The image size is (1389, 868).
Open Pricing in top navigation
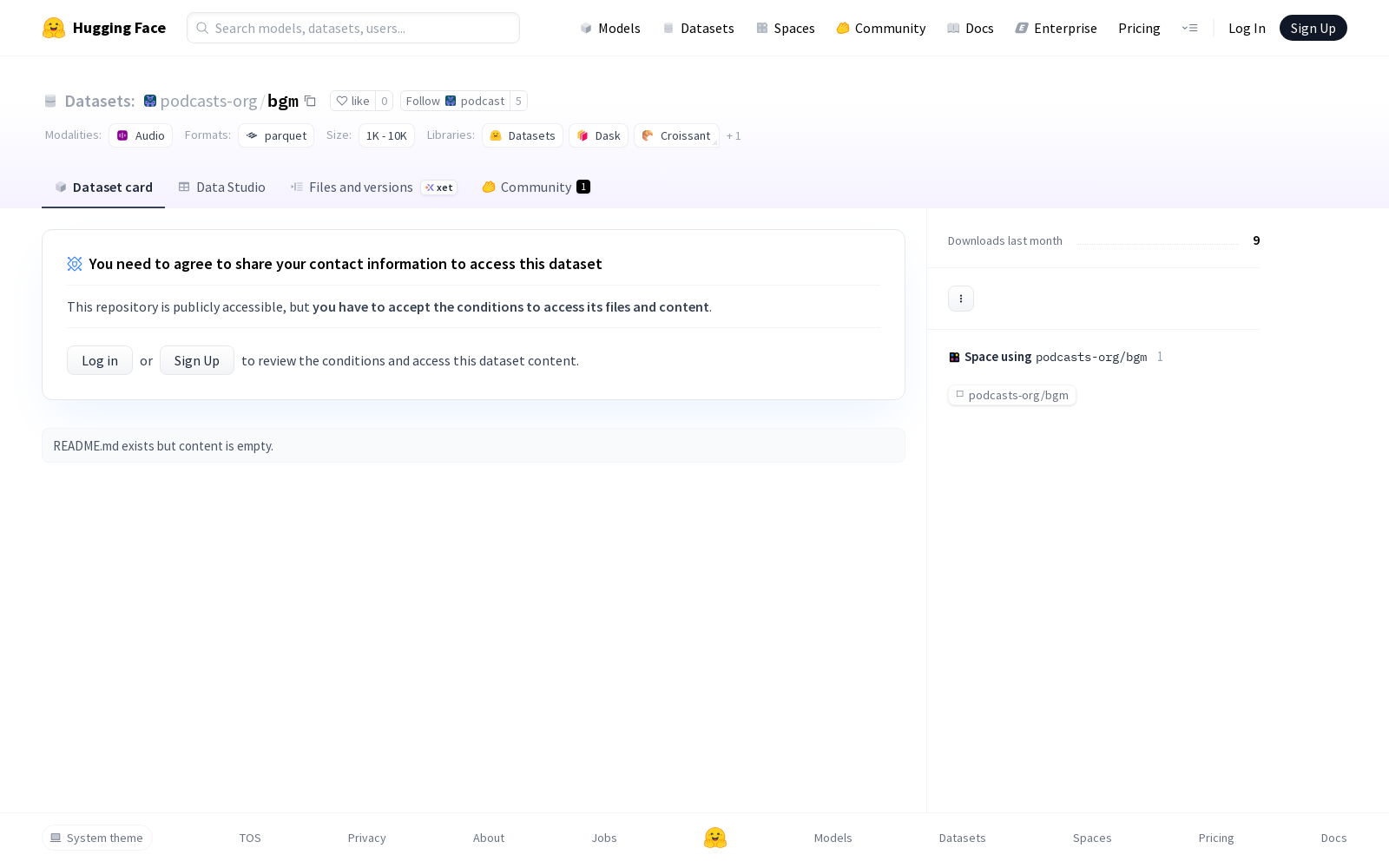[1139, 28]
